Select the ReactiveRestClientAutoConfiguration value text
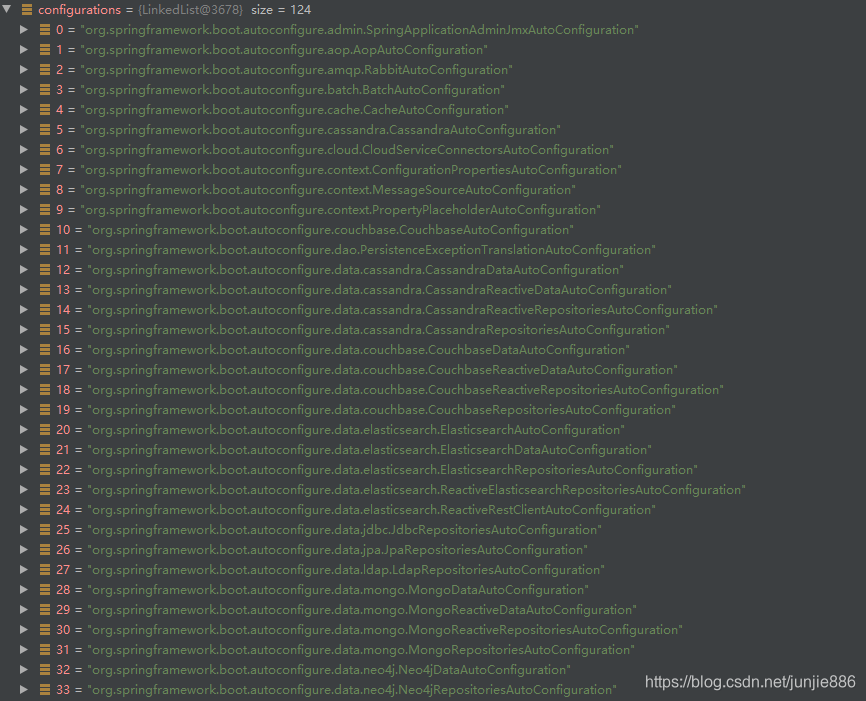The height and width of the screenshot is (701, 866). (372, 509)
